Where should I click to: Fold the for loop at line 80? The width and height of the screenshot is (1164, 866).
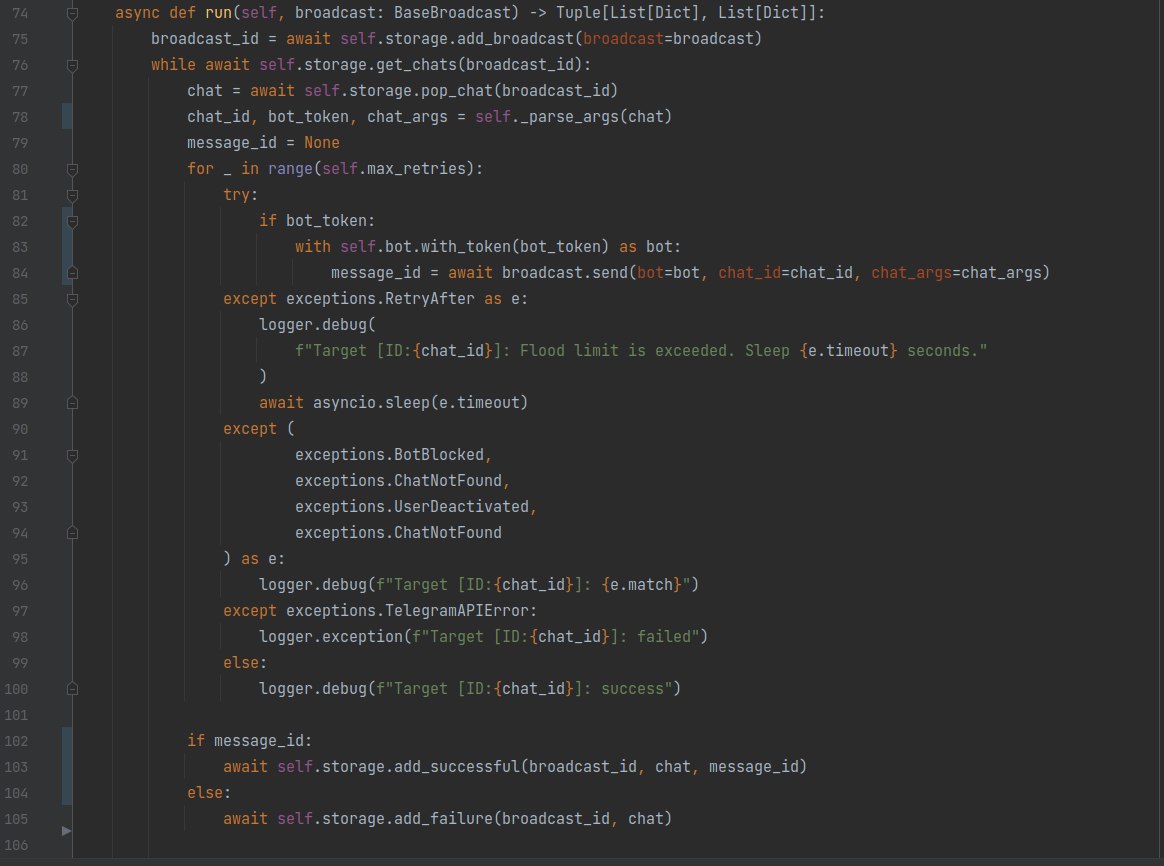coord(72,169)
